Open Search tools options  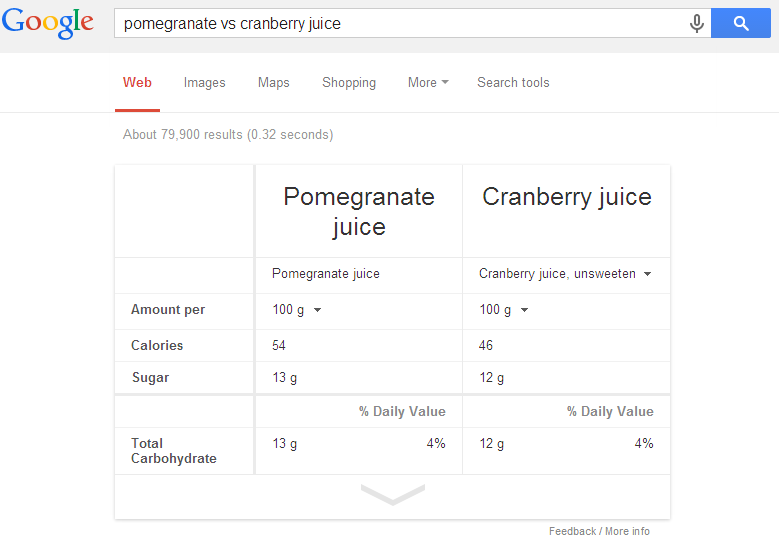[513, 82]
